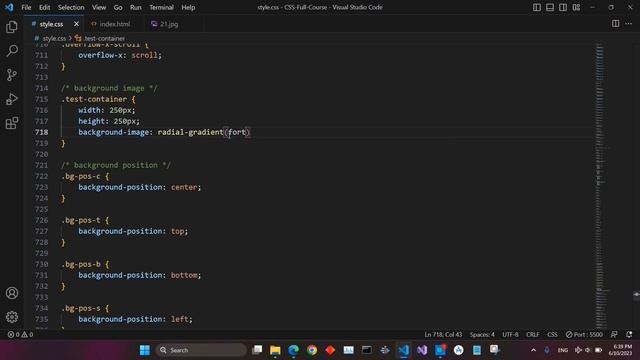
Task: Change language mode via CSS status item
Action: point(552,334)
